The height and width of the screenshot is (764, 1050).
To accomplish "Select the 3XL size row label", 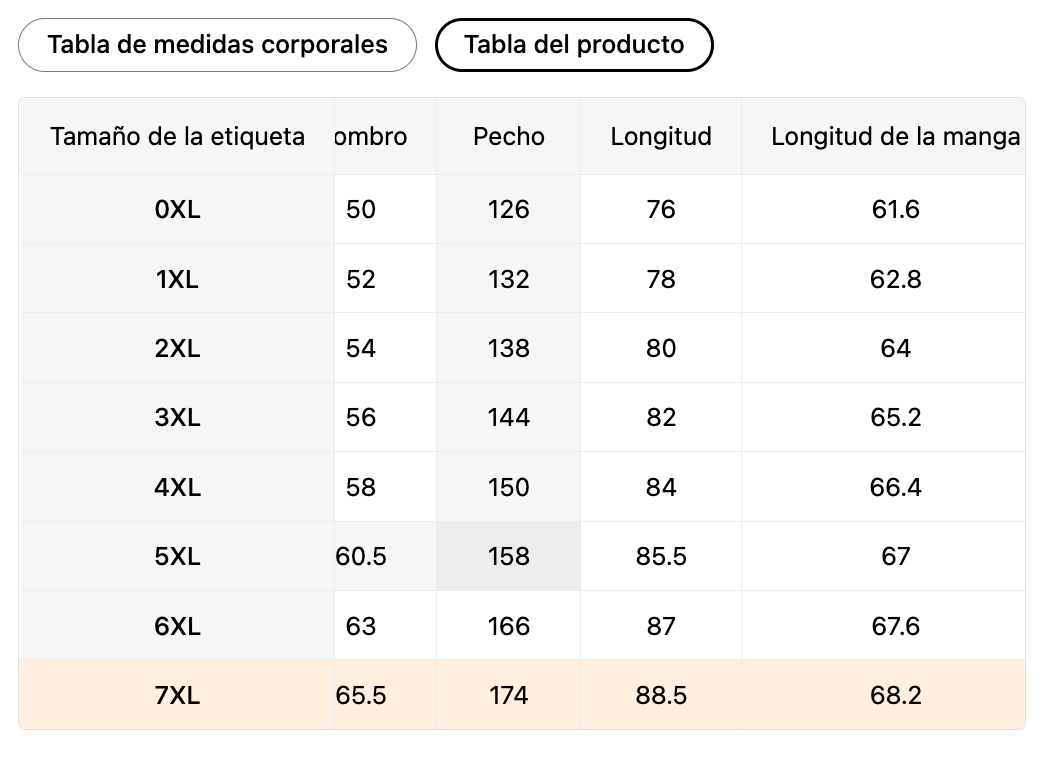I will tap(178, 417).
